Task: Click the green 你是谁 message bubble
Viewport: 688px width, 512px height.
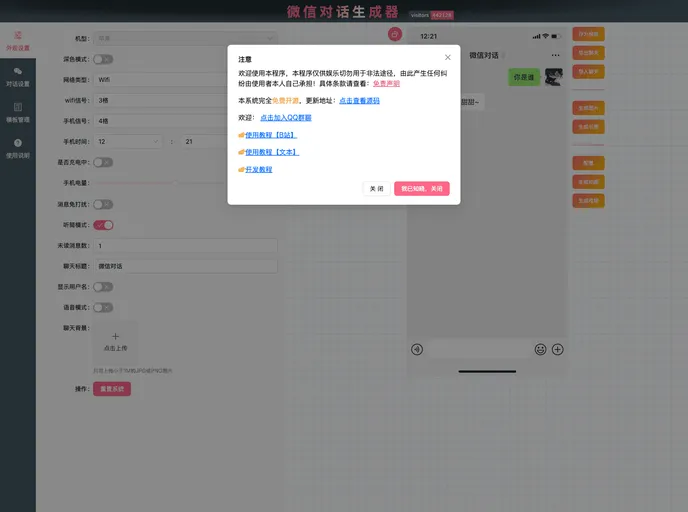Action: click(524, 77)
